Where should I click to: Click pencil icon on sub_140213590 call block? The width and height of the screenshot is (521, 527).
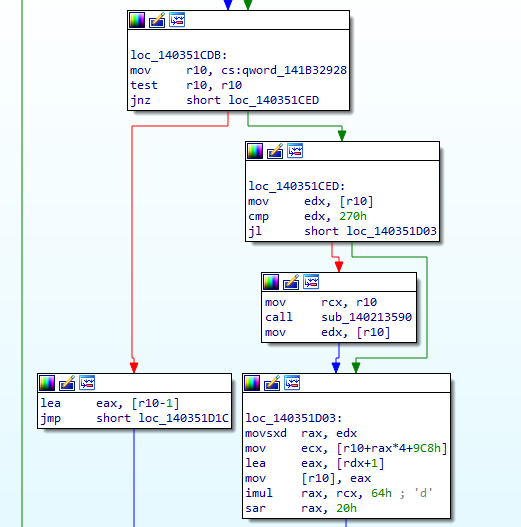(291, 282)
